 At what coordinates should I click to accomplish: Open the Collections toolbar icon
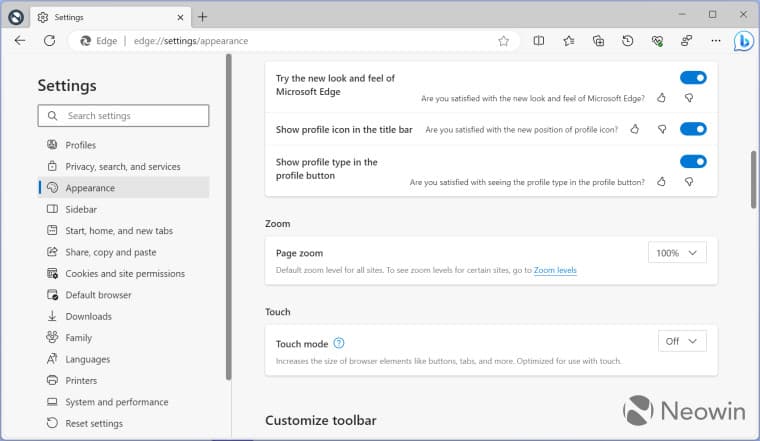click(x=598, y=41)
